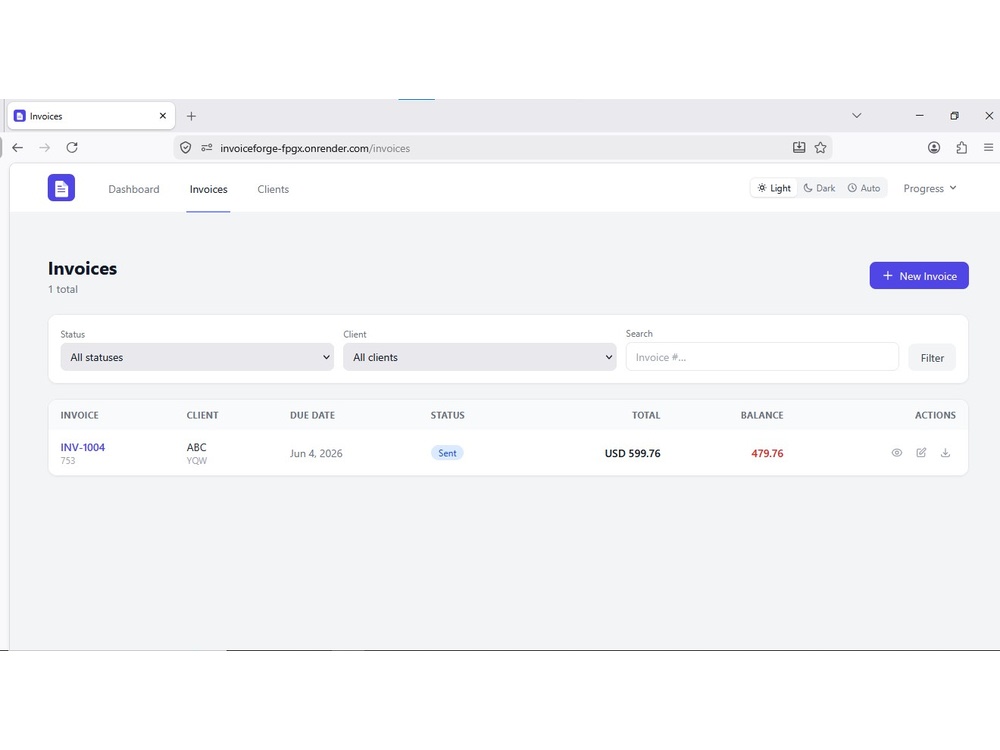Click the '1 total' count text
The height and width of the screenshot is (750, 1000).
[x=63, y=290]
